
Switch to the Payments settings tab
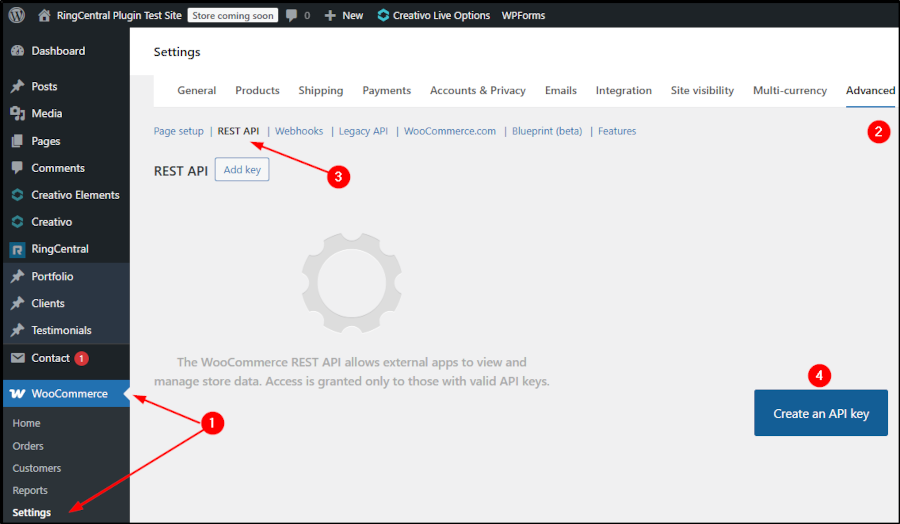(386, 90)
